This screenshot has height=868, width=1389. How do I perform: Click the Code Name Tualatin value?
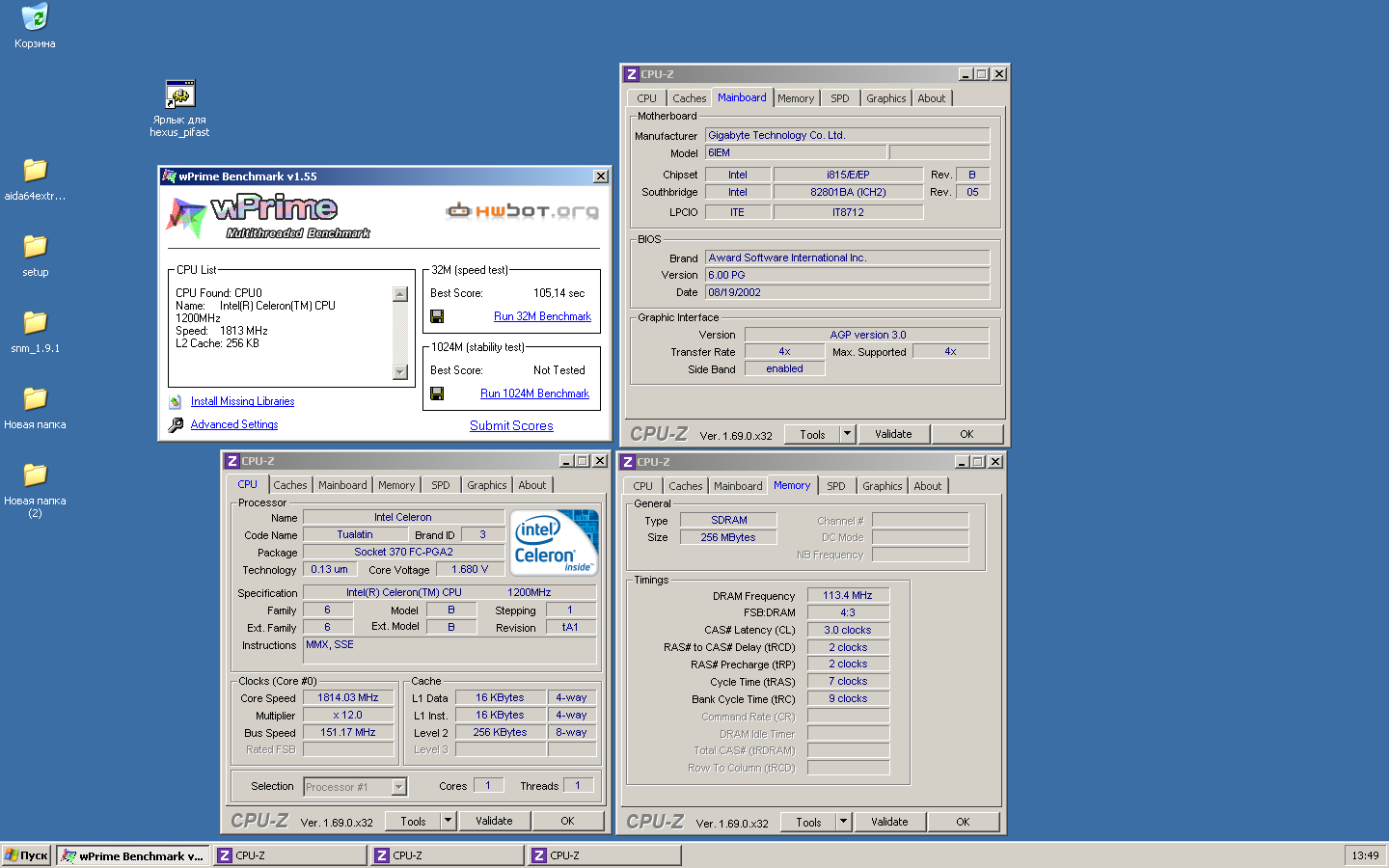pyautogui.click(x=355, y=534)
